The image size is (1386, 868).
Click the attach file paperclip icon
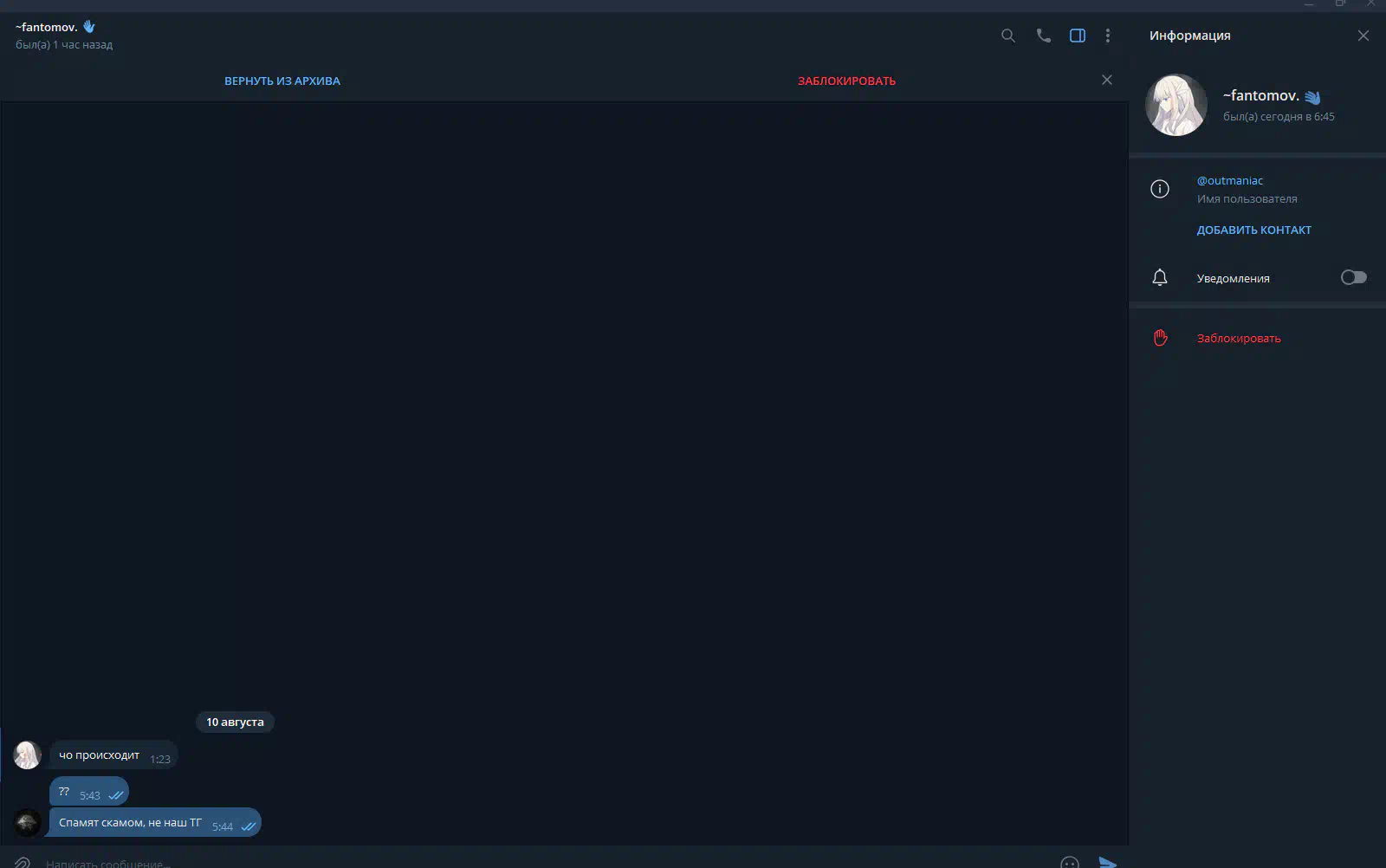[x=23, y=862]
